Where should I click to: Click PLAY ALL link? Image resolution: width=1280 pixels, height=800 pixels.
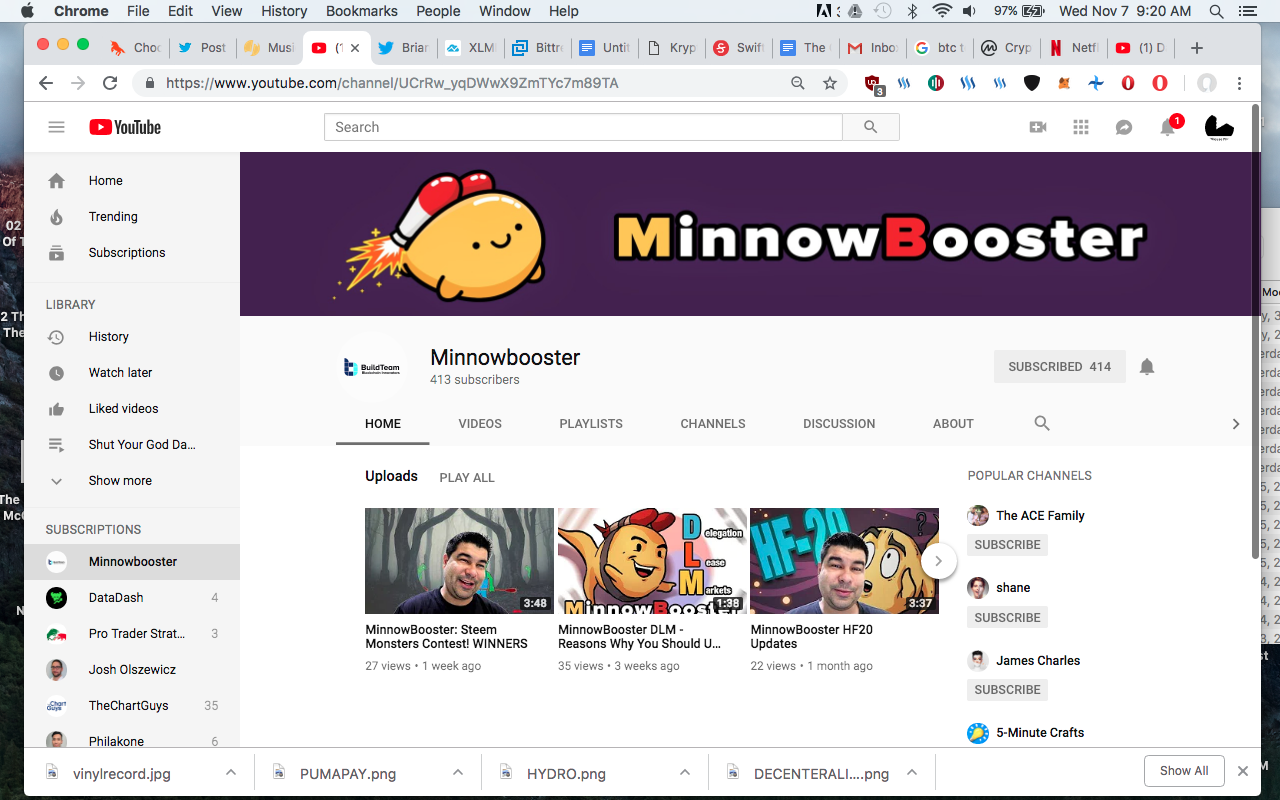click(x=467, y=478)
